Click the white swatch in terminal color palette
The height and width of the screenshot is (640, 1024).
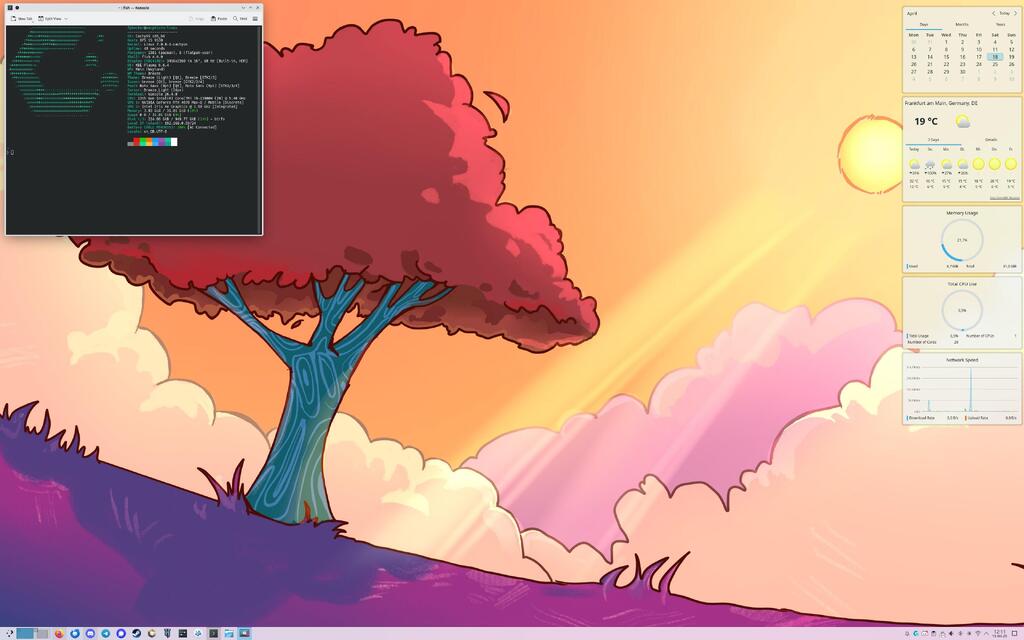[174, 142]
